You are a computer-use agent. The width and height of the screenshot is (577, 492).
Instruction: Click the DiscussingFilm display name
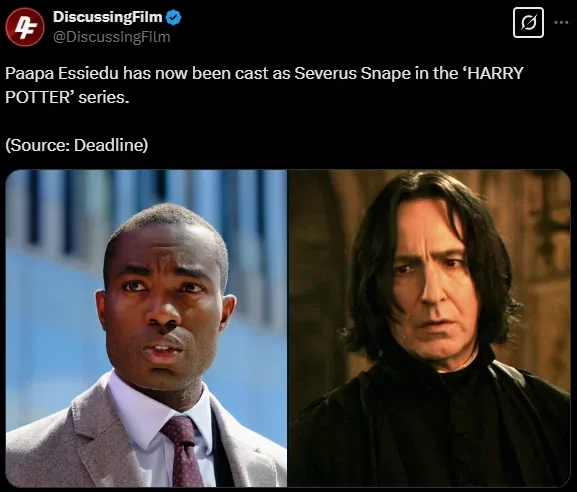click(x=107, y=17)
